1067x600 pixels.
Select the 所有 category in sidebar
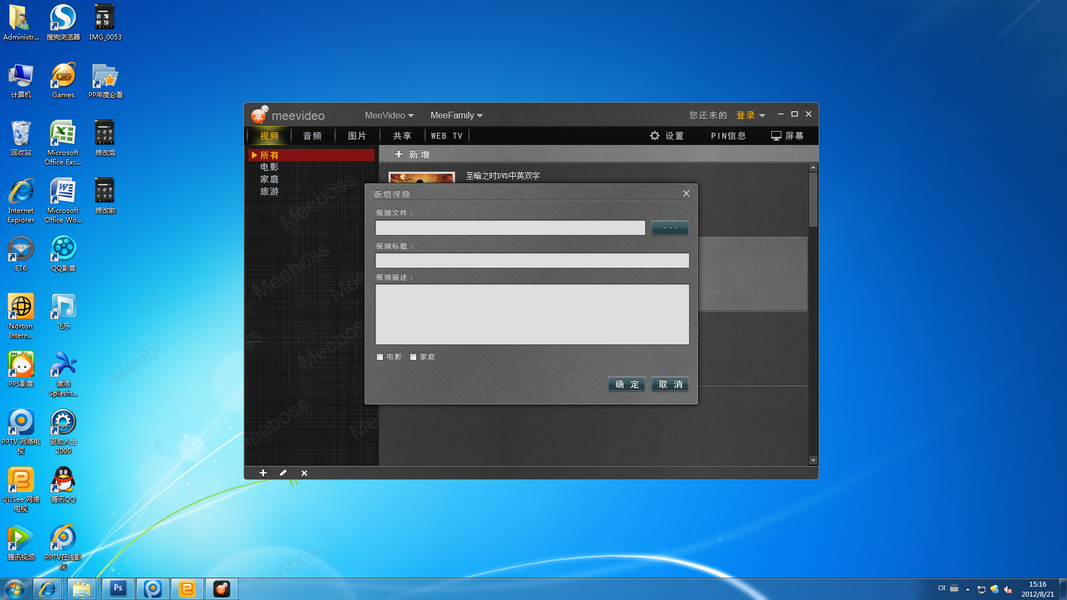tap(311, 155)
